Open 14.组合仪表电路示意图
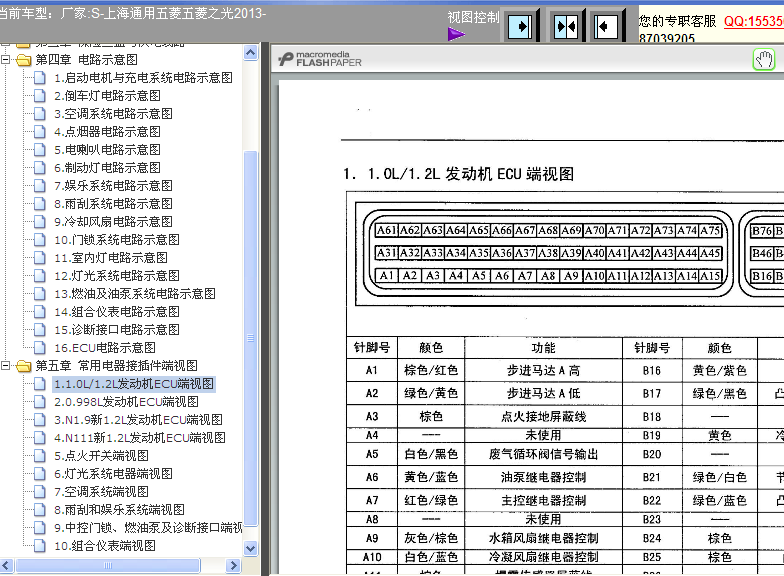Image resolution: width=784 pixels, height=576 pixels. coord(116,312)
